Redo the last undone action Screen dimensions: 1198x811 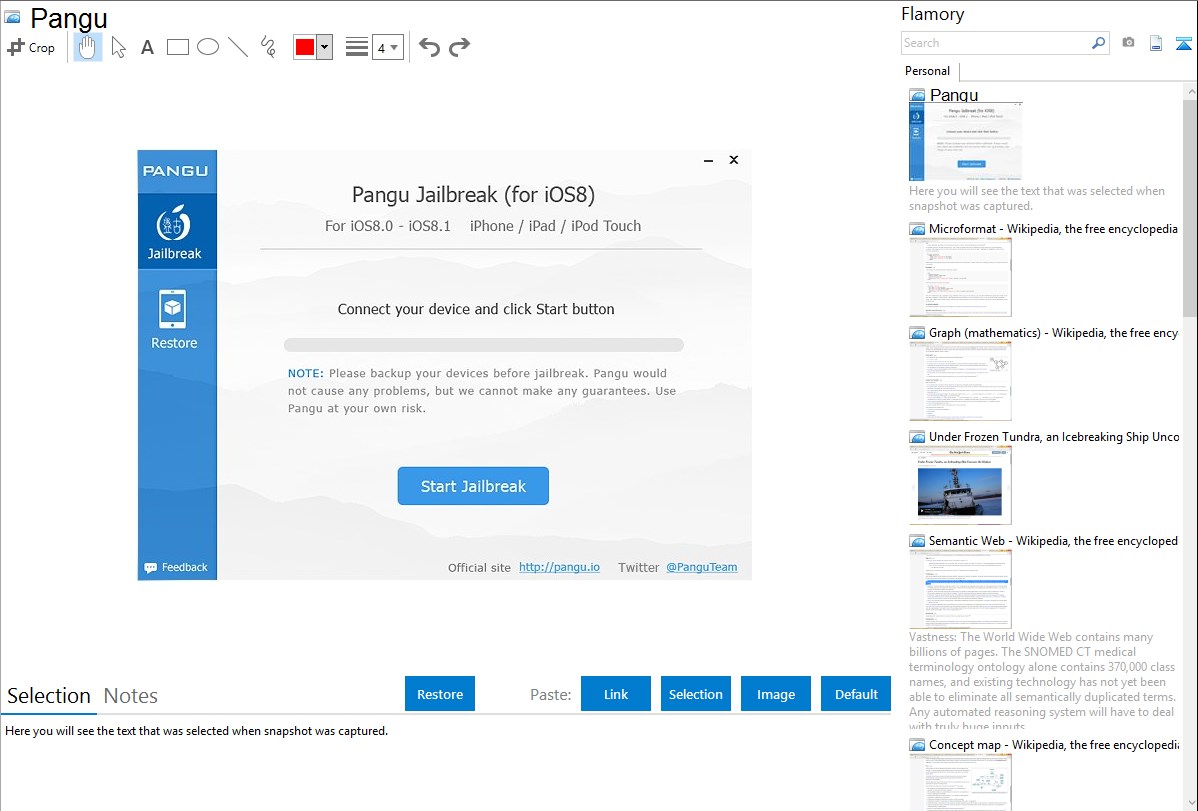pyautogui.click(x=459, y=47)
